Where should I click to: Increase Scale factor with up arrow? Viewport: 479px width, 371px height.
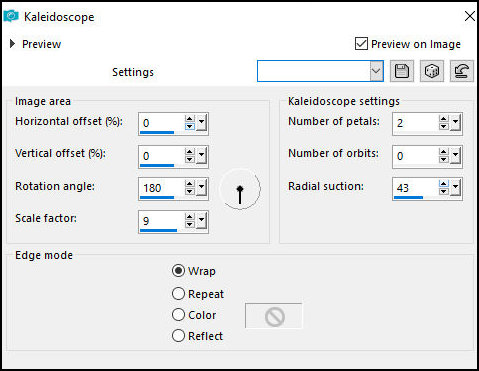coord(189,217)
